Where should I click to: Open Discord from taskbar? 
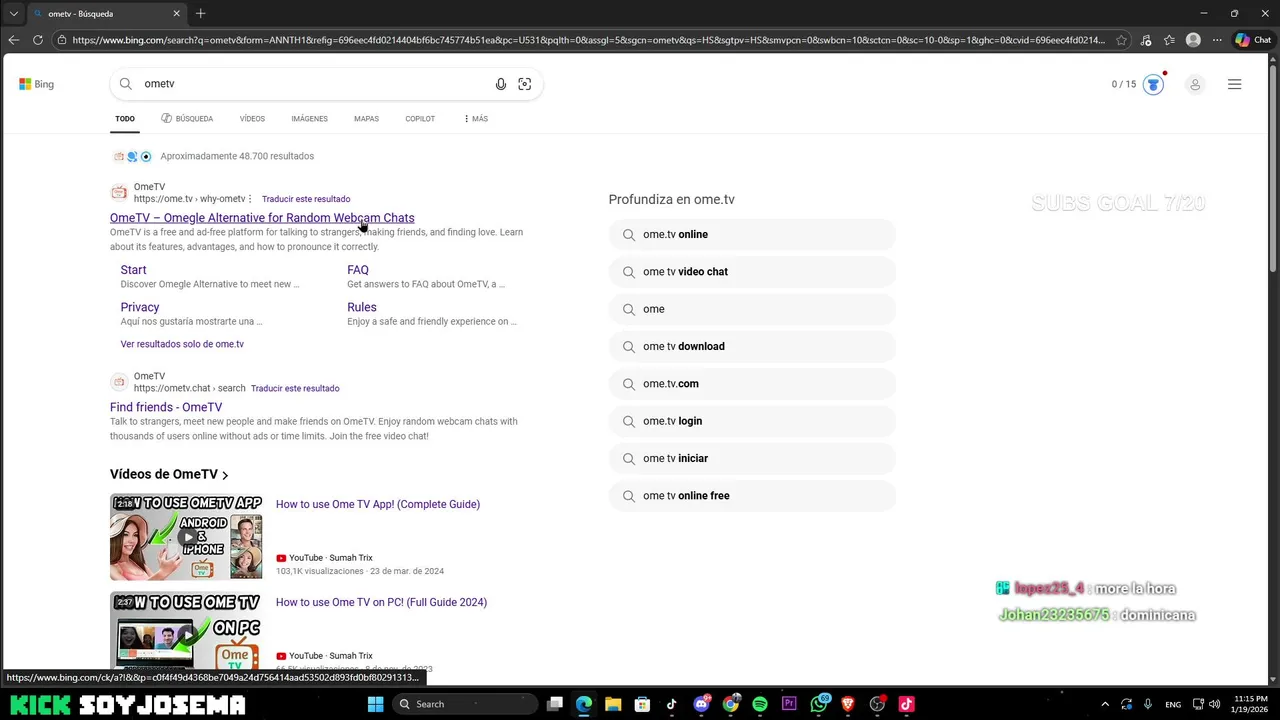(x=701, y=704)
